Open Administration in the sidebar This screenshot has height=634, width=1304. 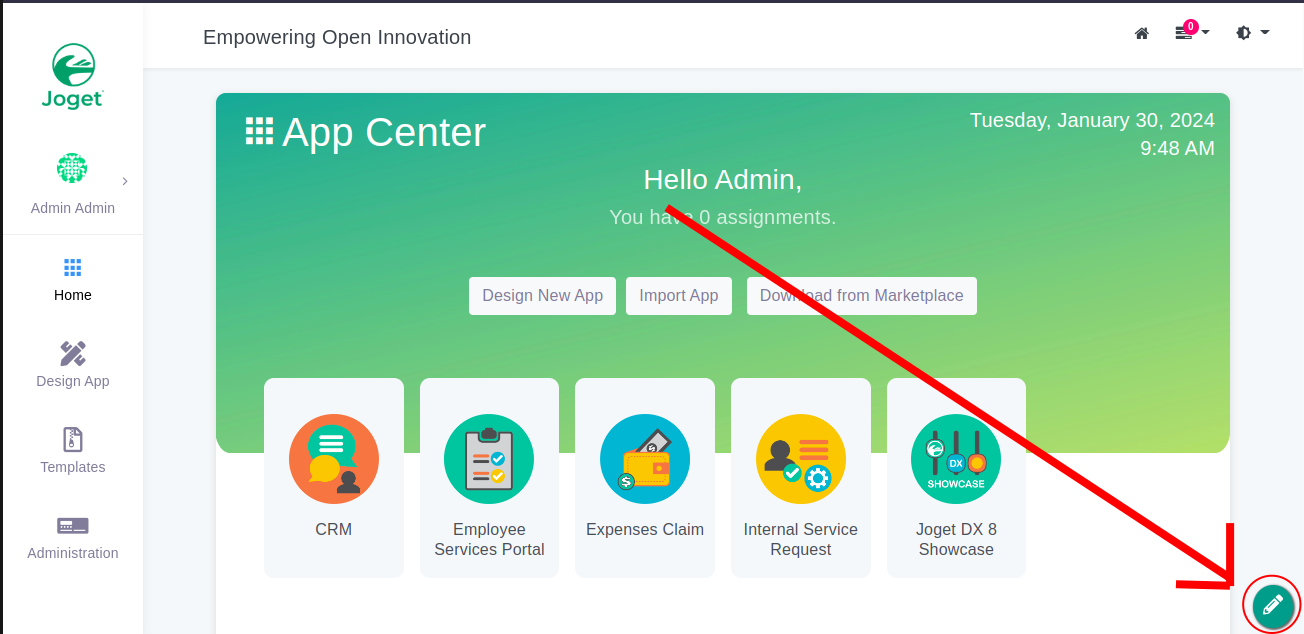pyautogui.click(x=73, y=538)
